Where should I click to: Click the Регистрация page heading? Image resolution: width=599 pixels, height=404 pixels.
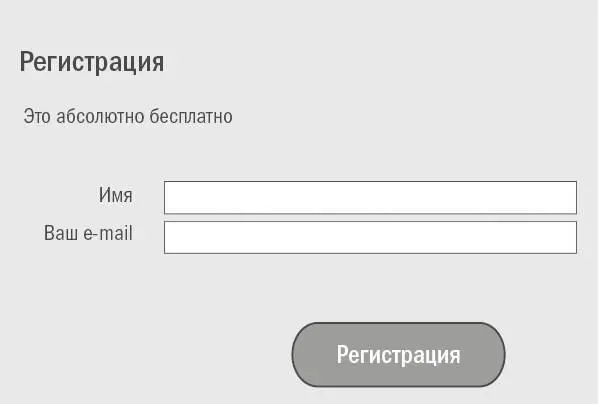tap(92, 62)
